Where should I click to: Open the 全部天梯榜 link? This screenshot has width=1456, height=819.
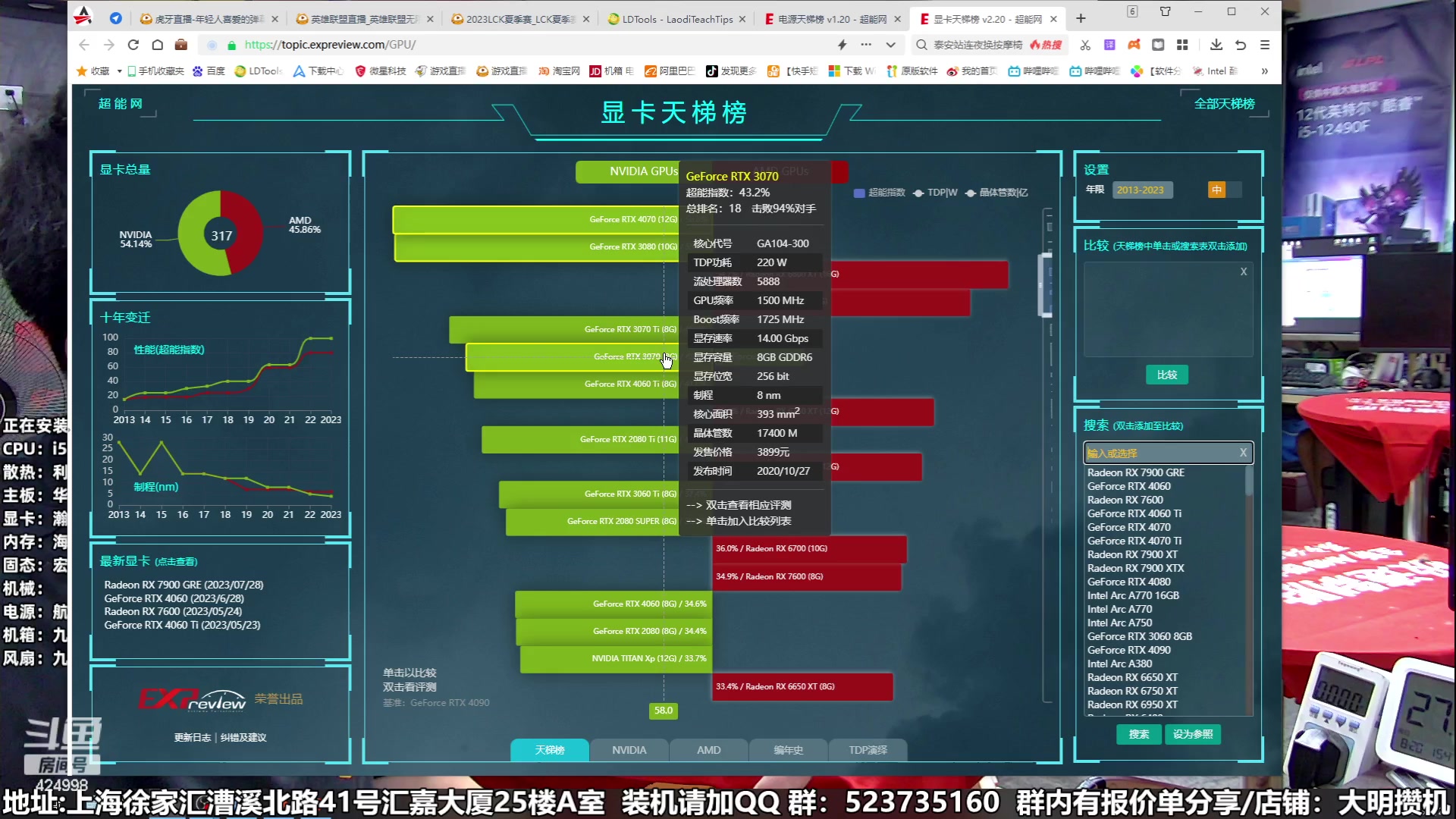1224,103
